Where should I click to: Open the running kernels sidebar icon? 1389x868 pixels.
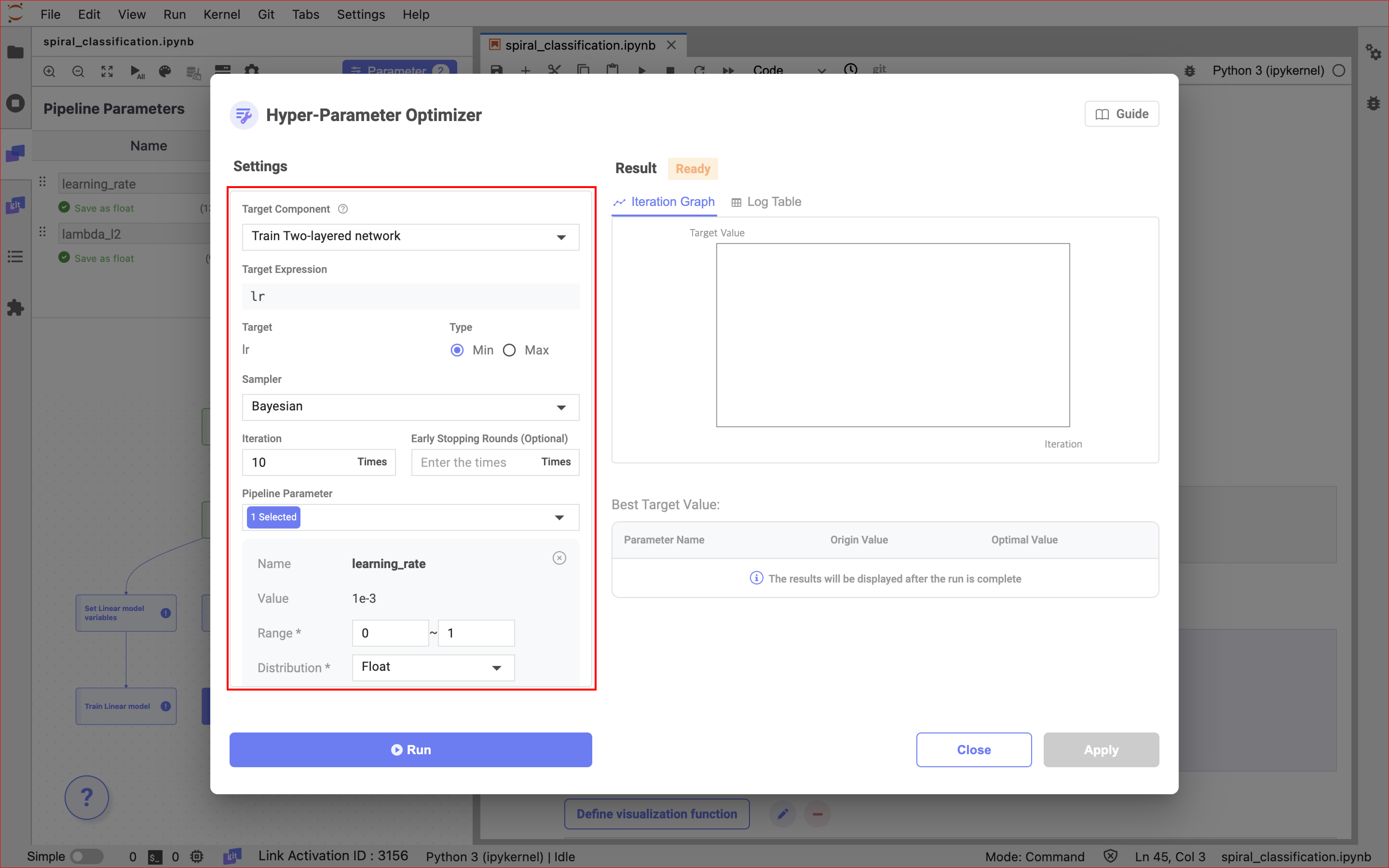pos(15,103)
